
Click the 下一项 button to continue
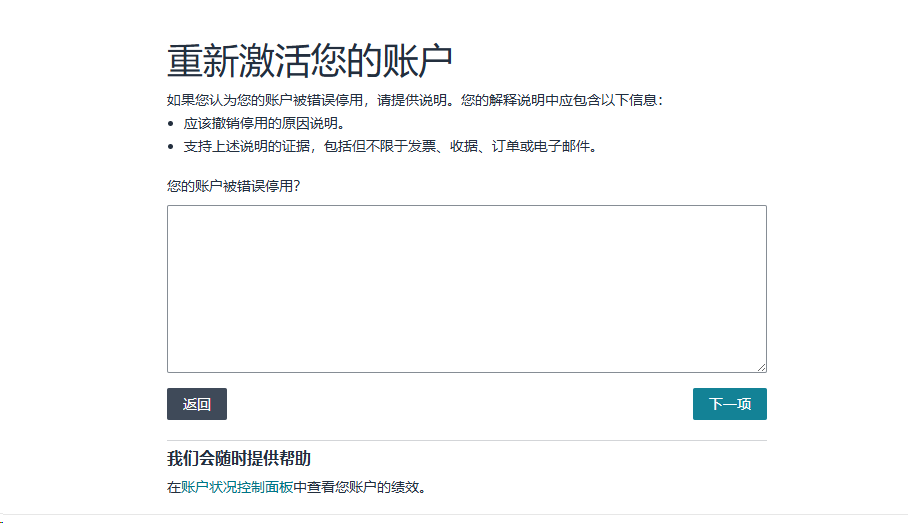pyautogui.click(x=729, y=404)
